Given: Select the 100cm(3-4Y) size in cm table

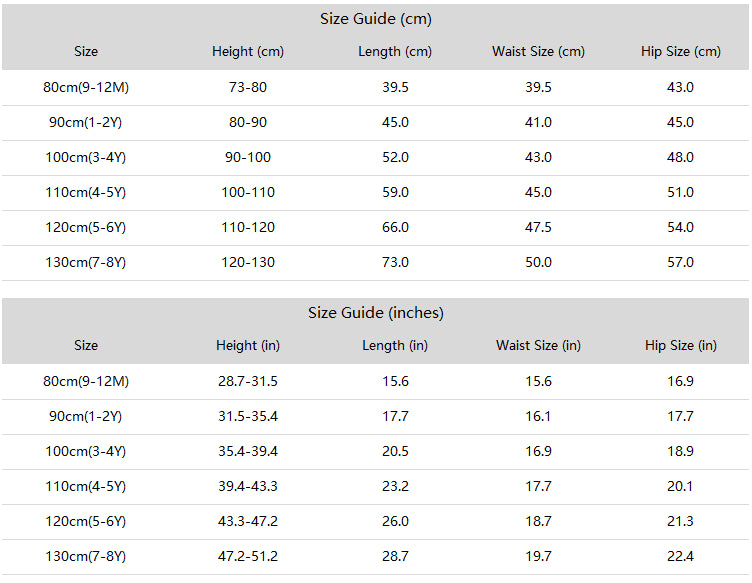Looking at the screenshot, I should [85, 157].
